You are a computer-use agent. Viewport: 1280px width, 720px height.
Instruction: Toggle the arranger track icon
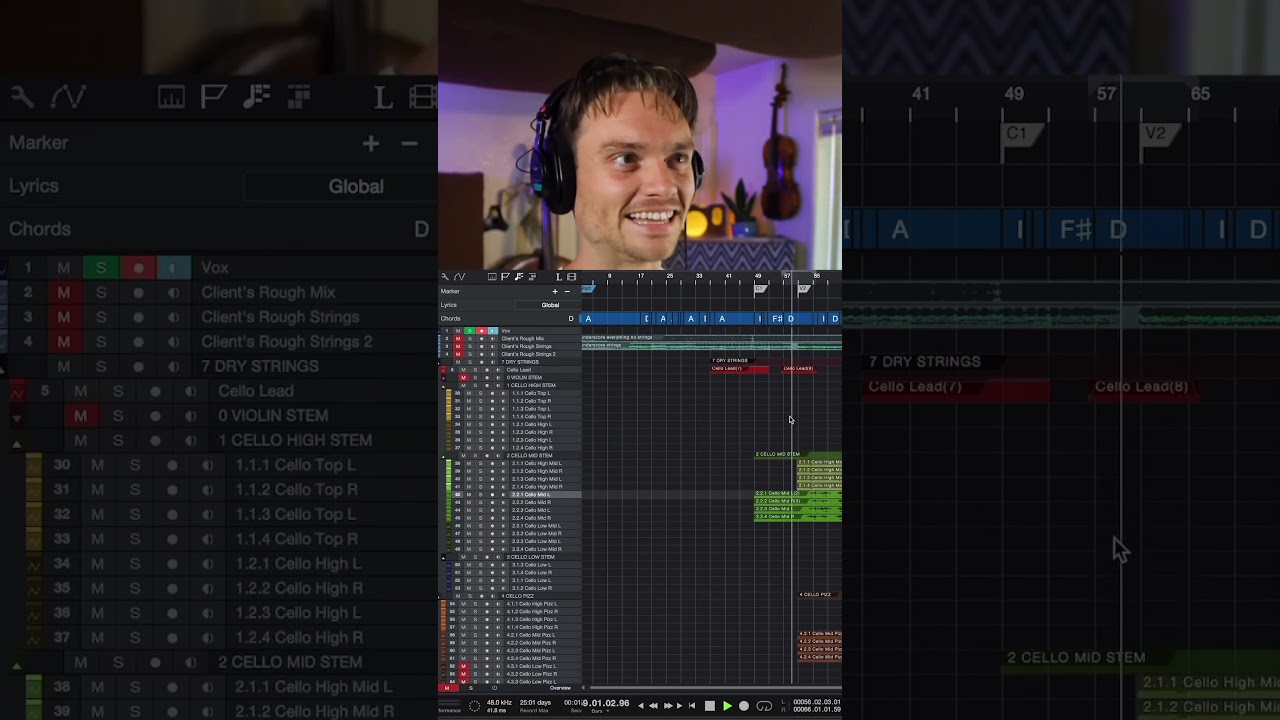[492, 276]
